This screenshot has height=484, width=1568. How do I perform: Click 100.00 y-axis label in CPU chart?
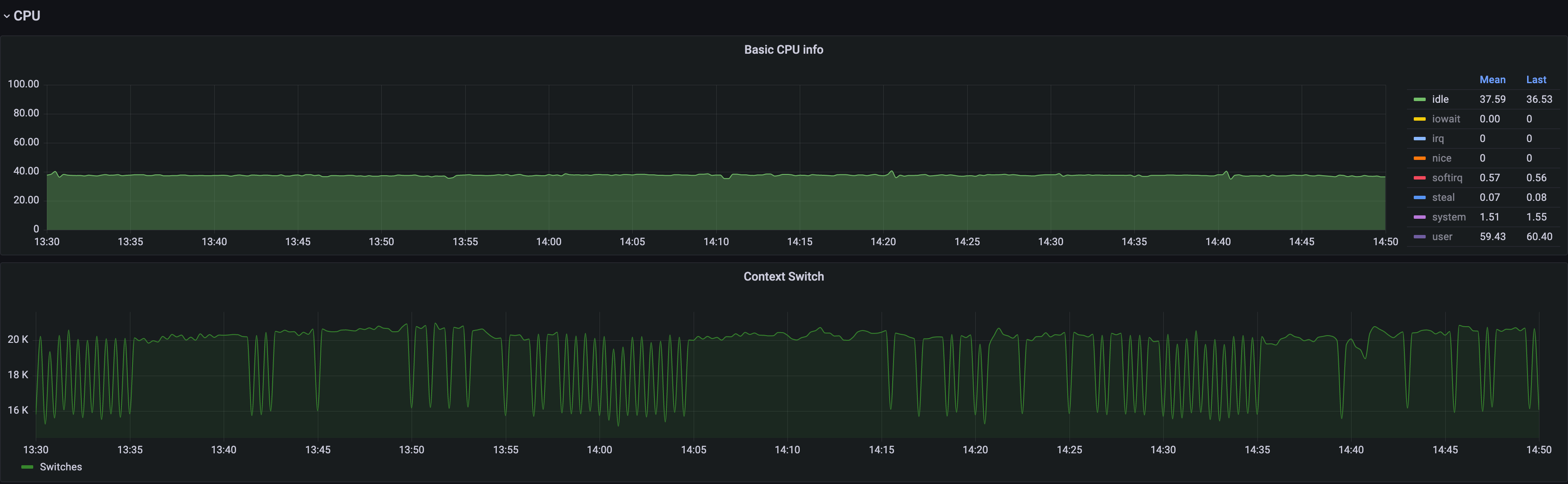click(x=23, y=84)
